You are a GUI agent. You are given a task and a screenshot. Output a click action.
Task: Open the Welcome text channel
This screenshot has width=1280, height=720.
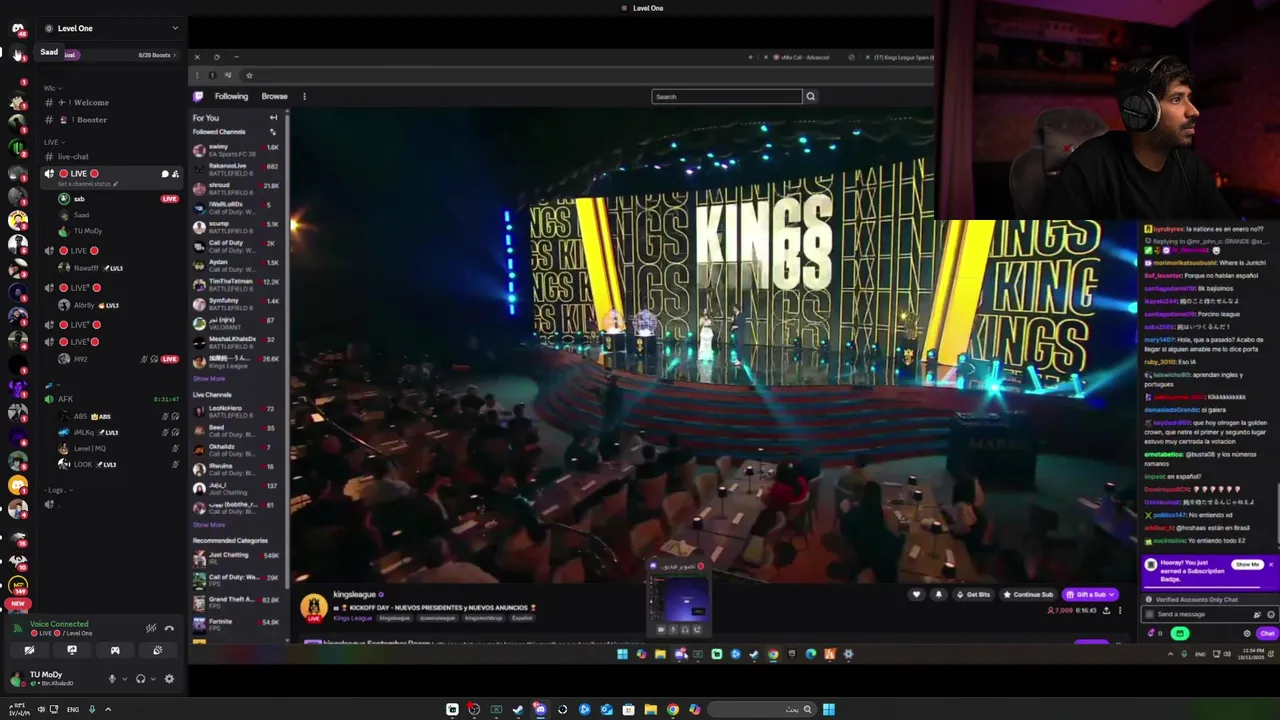pos(91,102)
